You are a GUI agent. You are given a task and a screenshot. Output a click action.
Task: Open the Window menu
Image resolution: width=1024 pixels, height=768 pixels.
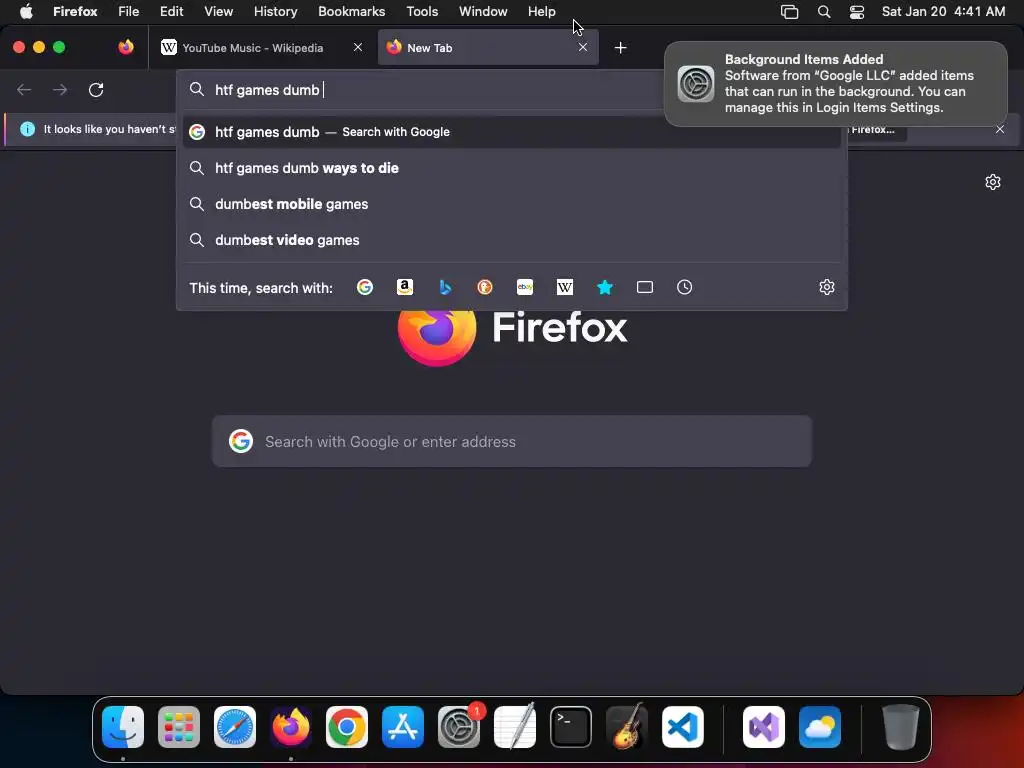pyautogui.click(x=483, y=11)
